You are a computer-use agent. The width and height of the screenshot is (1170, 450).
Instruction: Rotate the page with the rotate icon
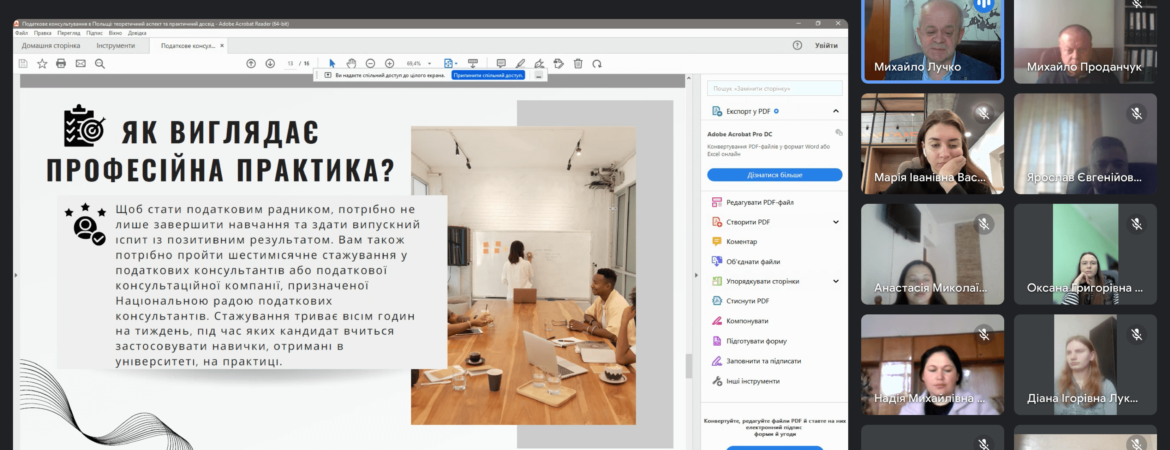point(597,64)
